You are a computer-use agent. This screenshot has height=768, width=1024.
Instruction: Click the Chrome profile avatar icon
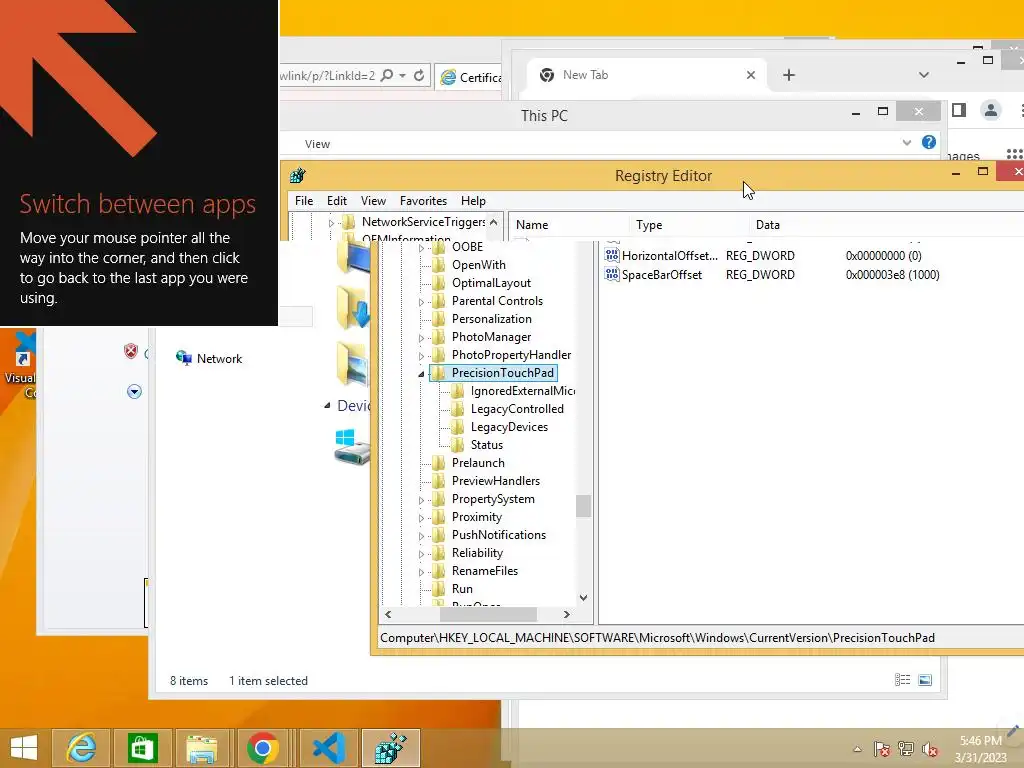pyautogui.click(x=991, y=110)
